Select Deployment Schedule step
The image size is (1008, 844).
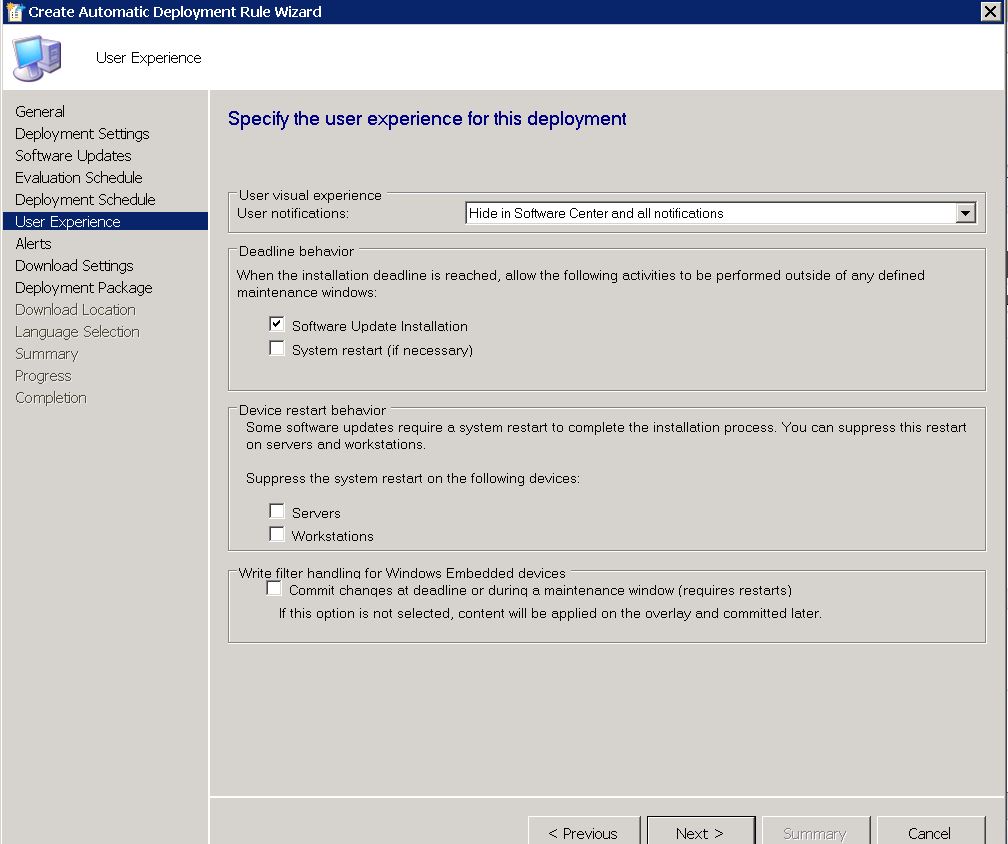tap(86, 200)
